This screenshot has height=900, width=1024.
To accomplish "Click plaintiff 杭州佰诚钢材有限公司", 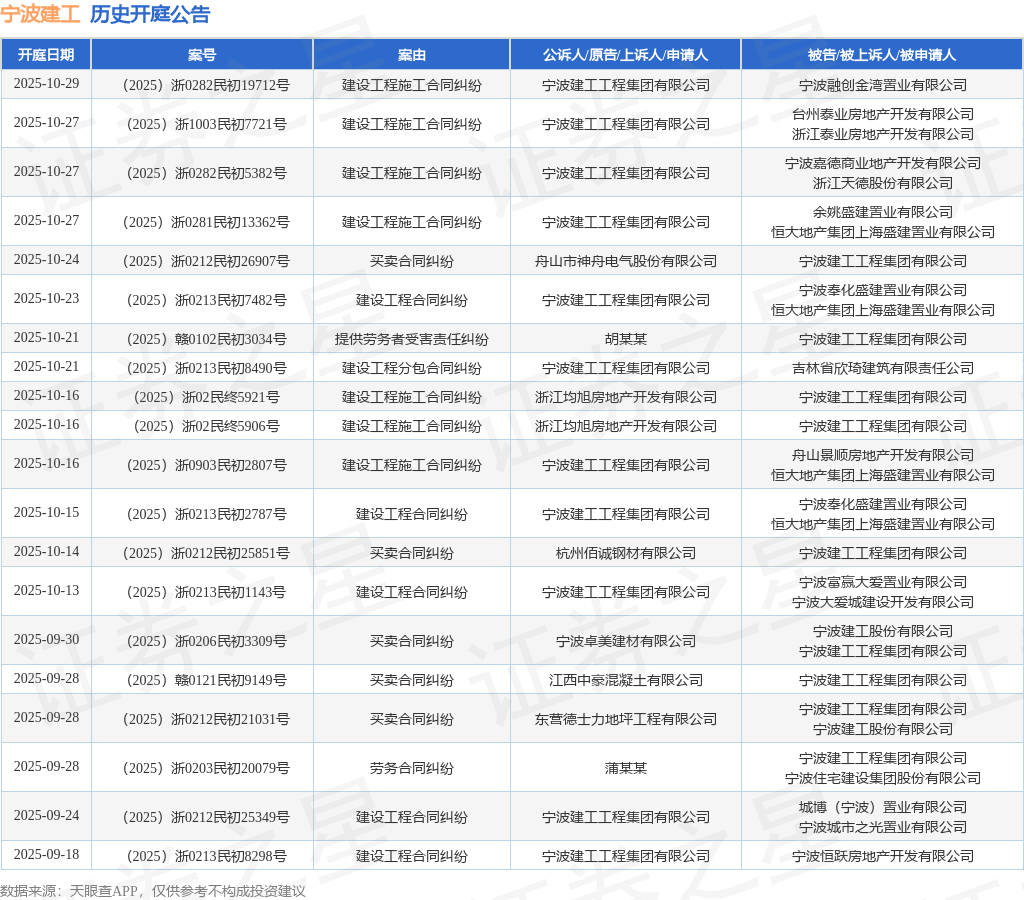I will click(x=626, y=553).
